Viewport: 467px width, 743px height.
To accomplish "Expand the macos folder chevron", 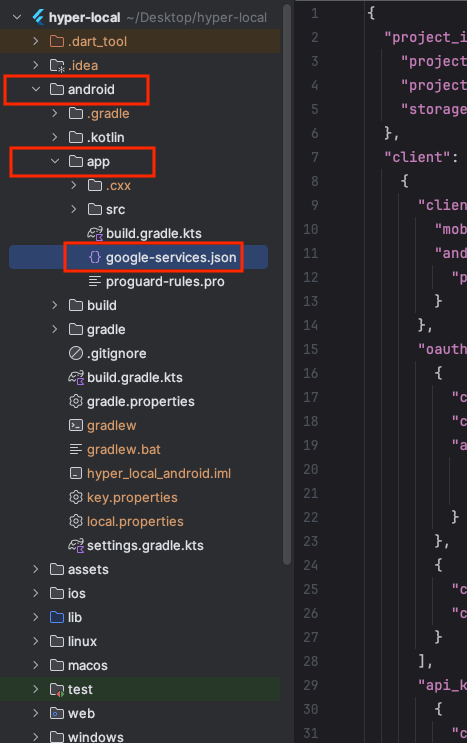I will tap(36, 665).
